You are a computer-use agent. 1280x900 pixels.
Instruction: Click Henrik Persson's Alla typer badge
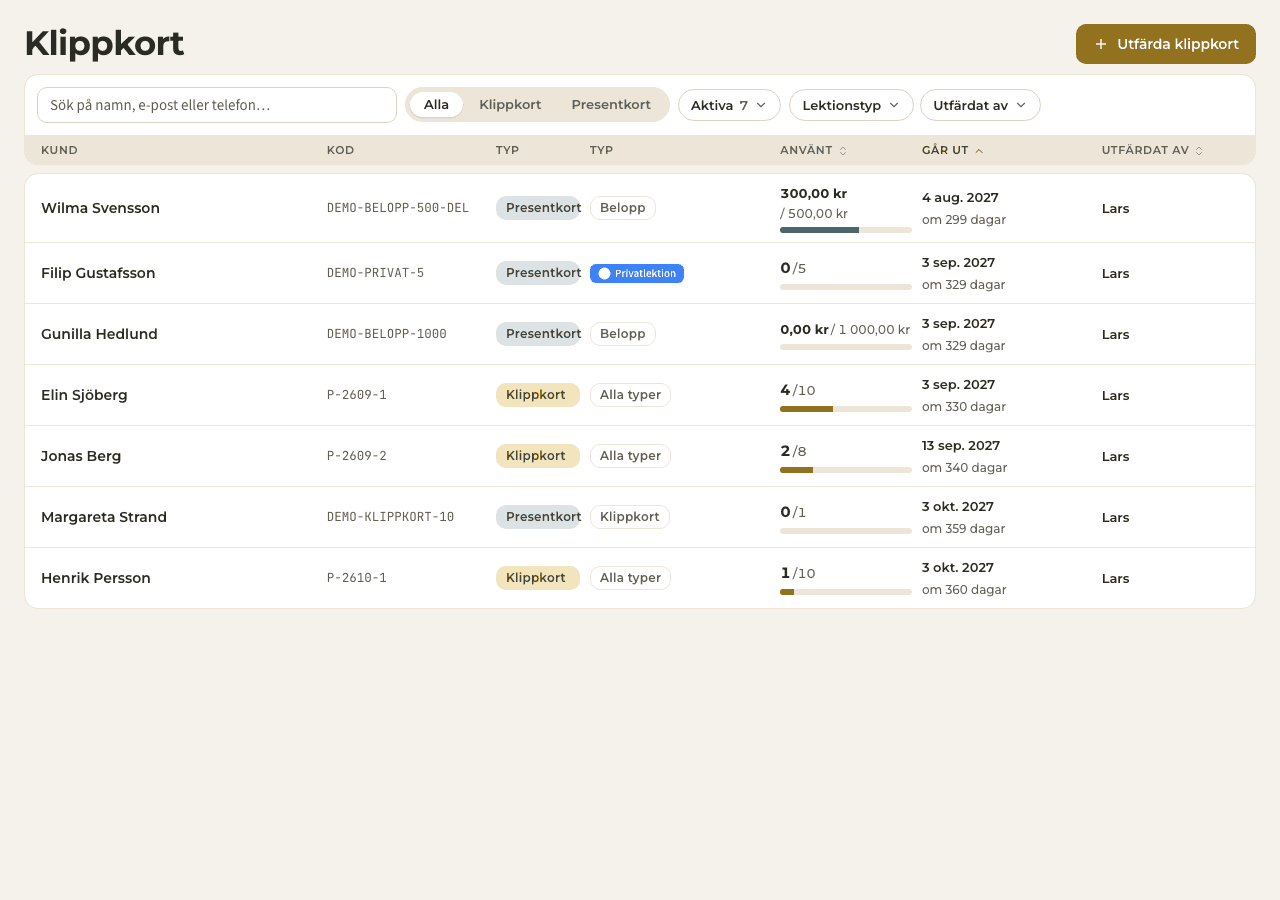(x=630, y=578)
